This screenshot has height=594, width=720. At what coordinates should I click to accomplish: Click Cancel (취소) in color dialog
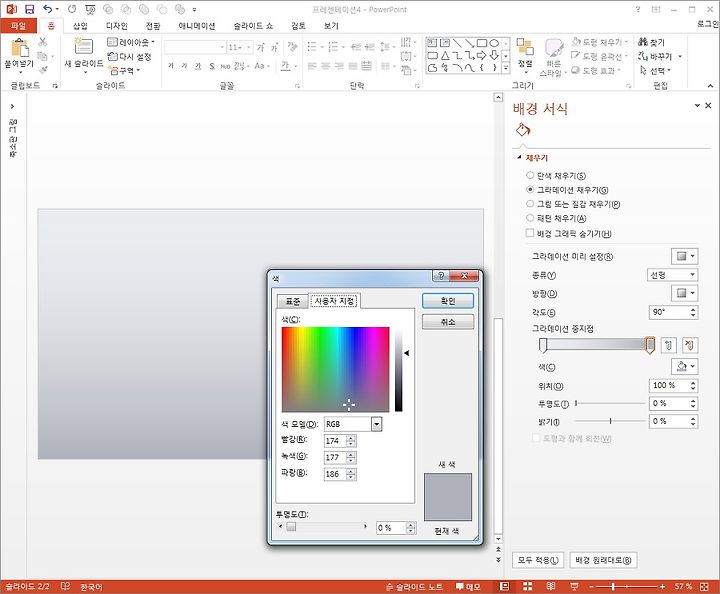click(x=448, y=322)
